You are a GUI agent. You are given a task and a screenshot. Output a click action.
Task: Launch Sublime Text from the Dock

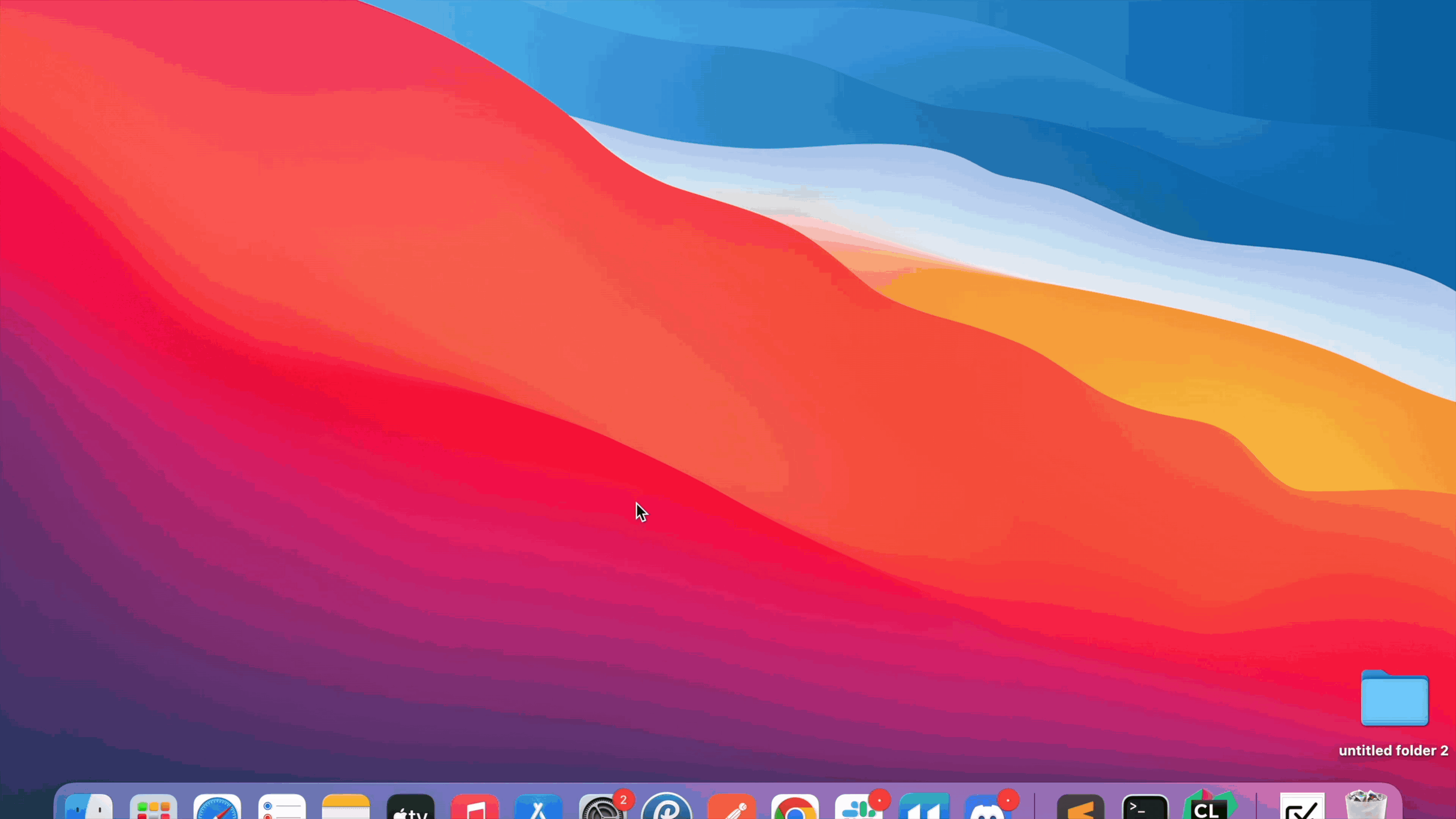1080,806
